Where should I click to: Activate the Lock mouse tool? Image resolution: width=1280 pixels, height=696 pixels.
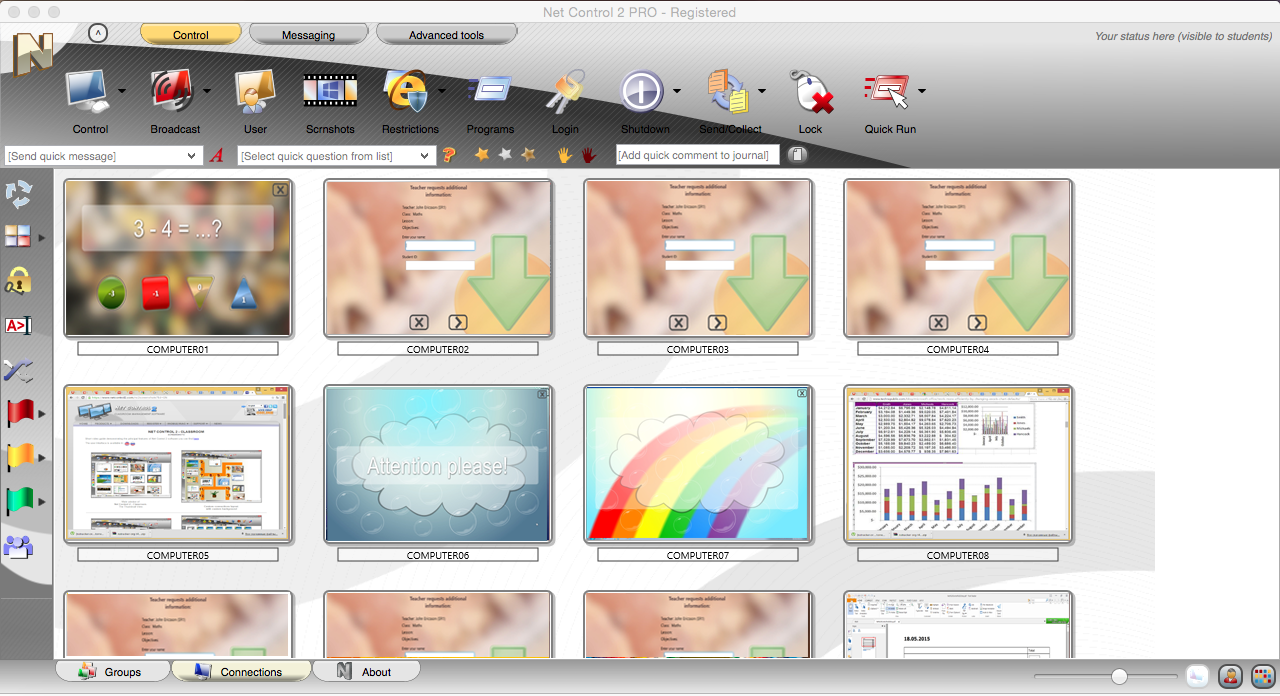811,91
